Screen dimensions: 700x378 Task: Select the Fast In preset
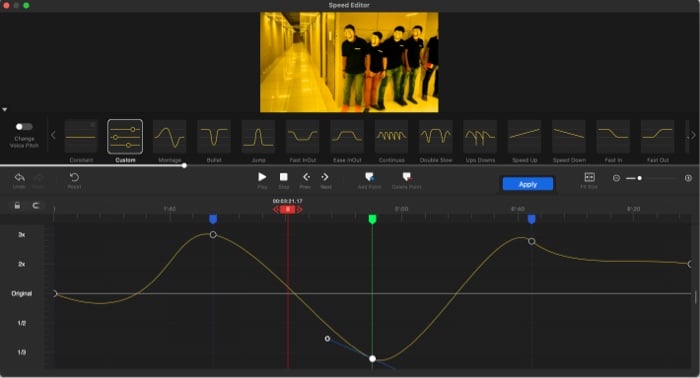(613, 137)
